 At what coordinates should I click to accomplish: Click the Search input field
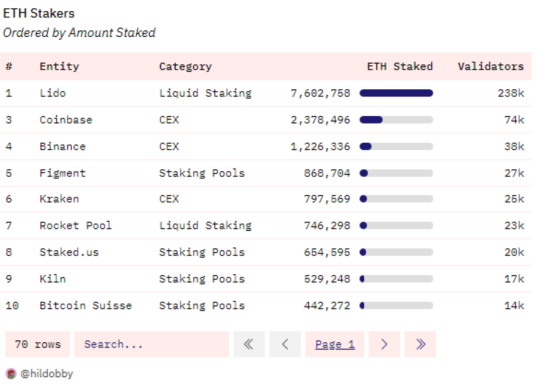(152, 344)
